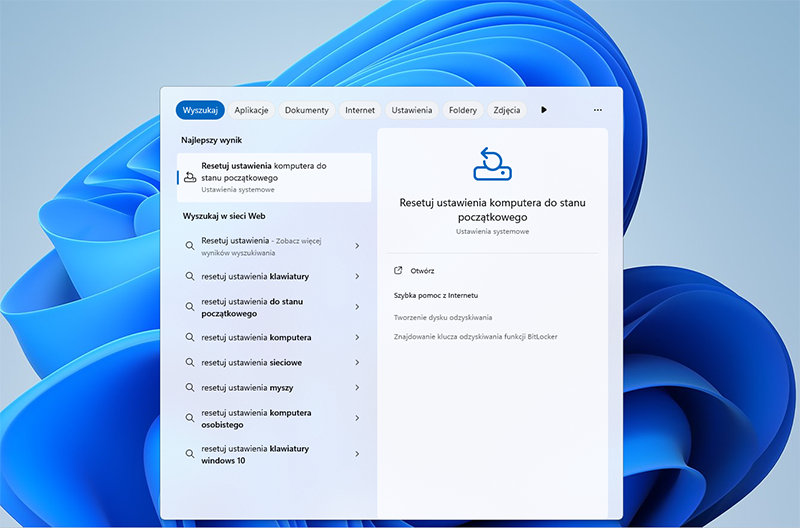Expand chevron for 'resetuj ustawienia klawiatury windows 10'
The height and width of the screenshot is (528, 800).
pos(357,454)
